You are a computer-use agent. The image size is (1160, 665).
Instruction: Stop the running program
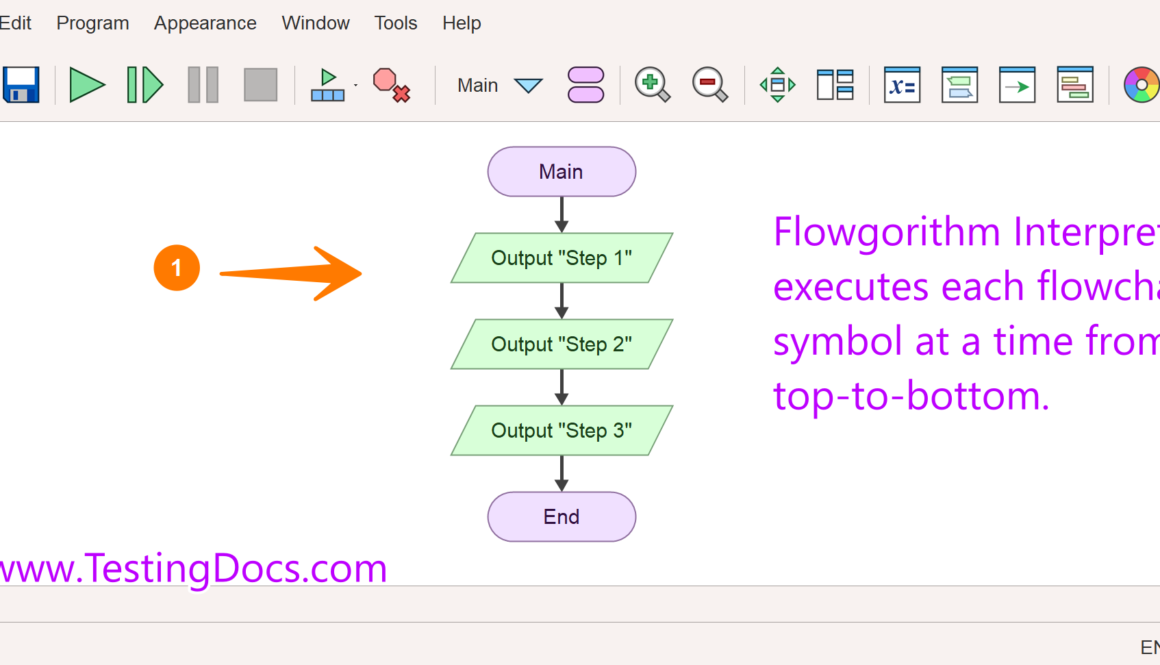point(259,85)
